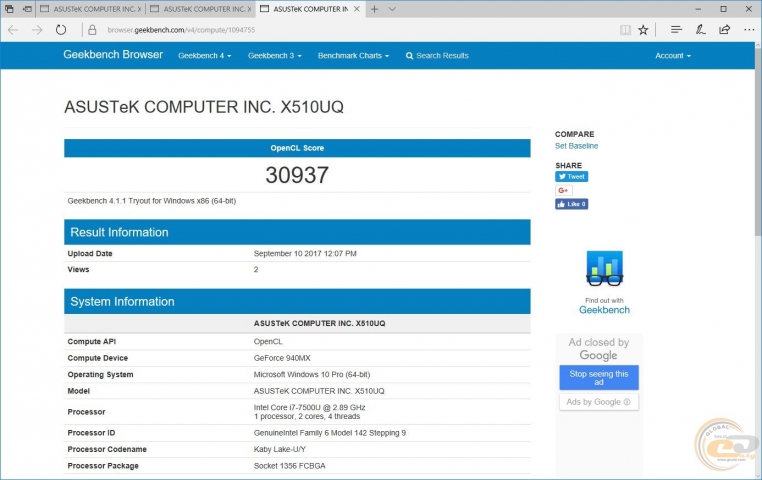762x480 pixels.
Task: Refresh the current page
Action: tap(61, 30)
